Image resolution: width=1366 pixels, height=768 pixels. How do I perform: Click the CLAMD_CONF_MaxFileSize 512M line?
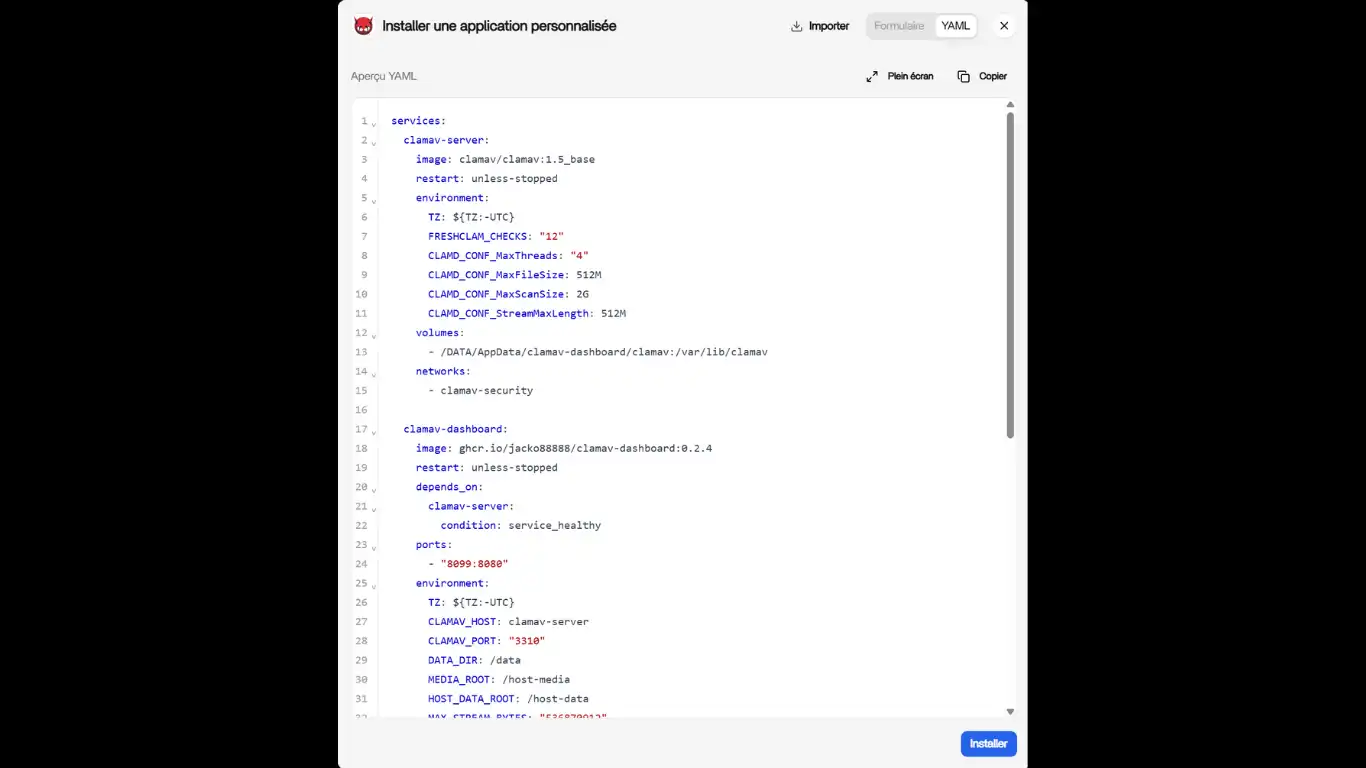514,274
